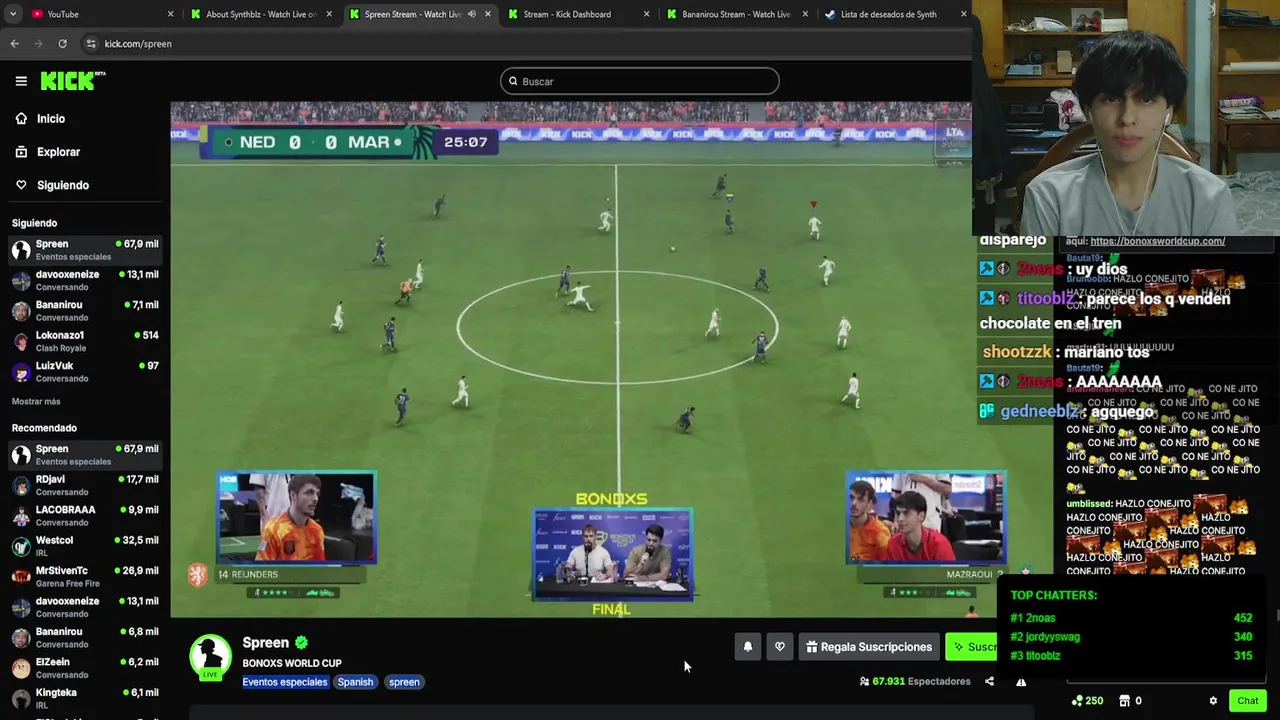Screen dimensions: 1280x720
Task: Open LACOBRAAA recommended channel
Action: click(x=84, y=515)
